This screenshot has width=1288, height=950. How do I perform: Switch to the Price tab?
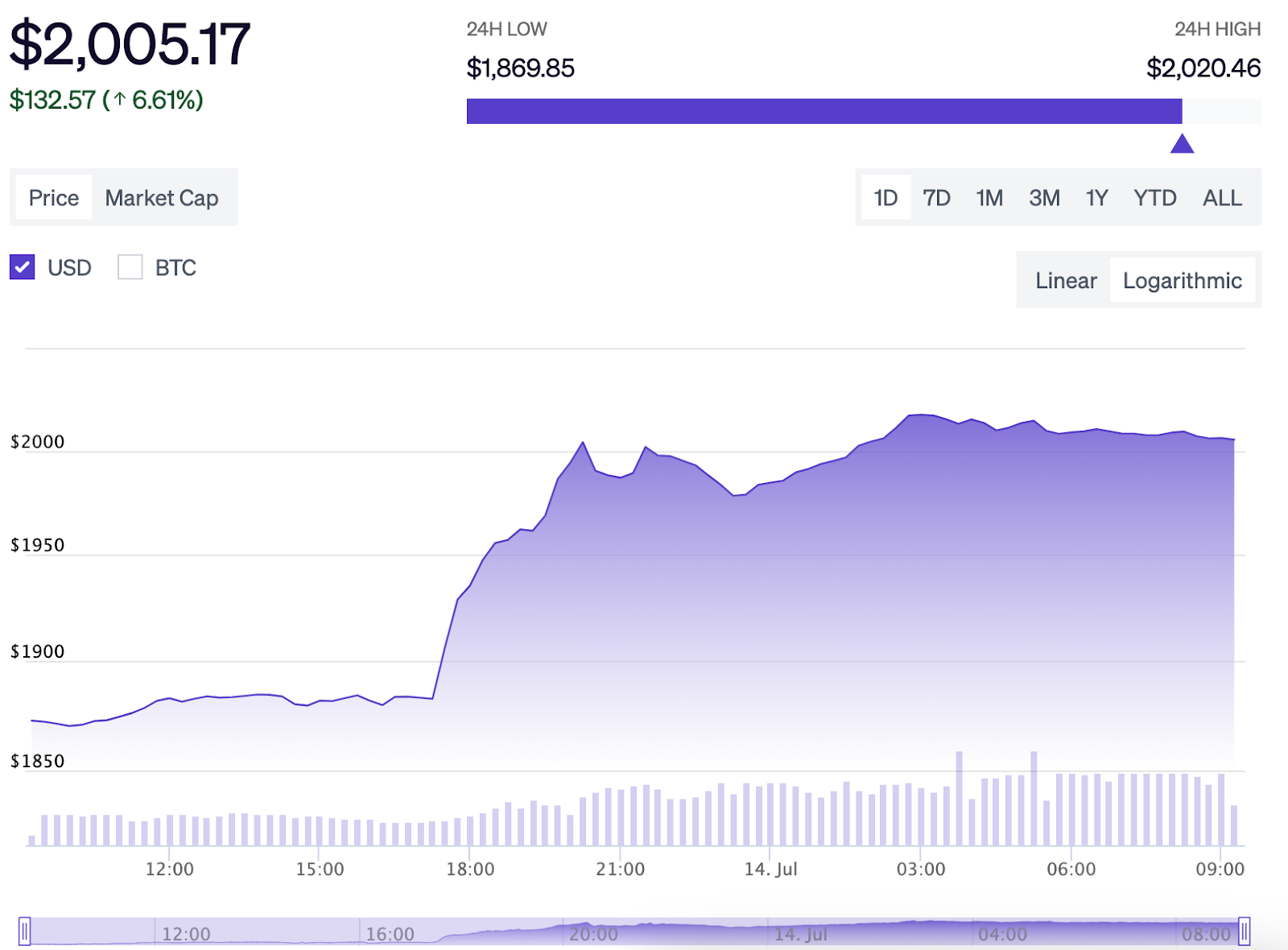coord(54,197)
